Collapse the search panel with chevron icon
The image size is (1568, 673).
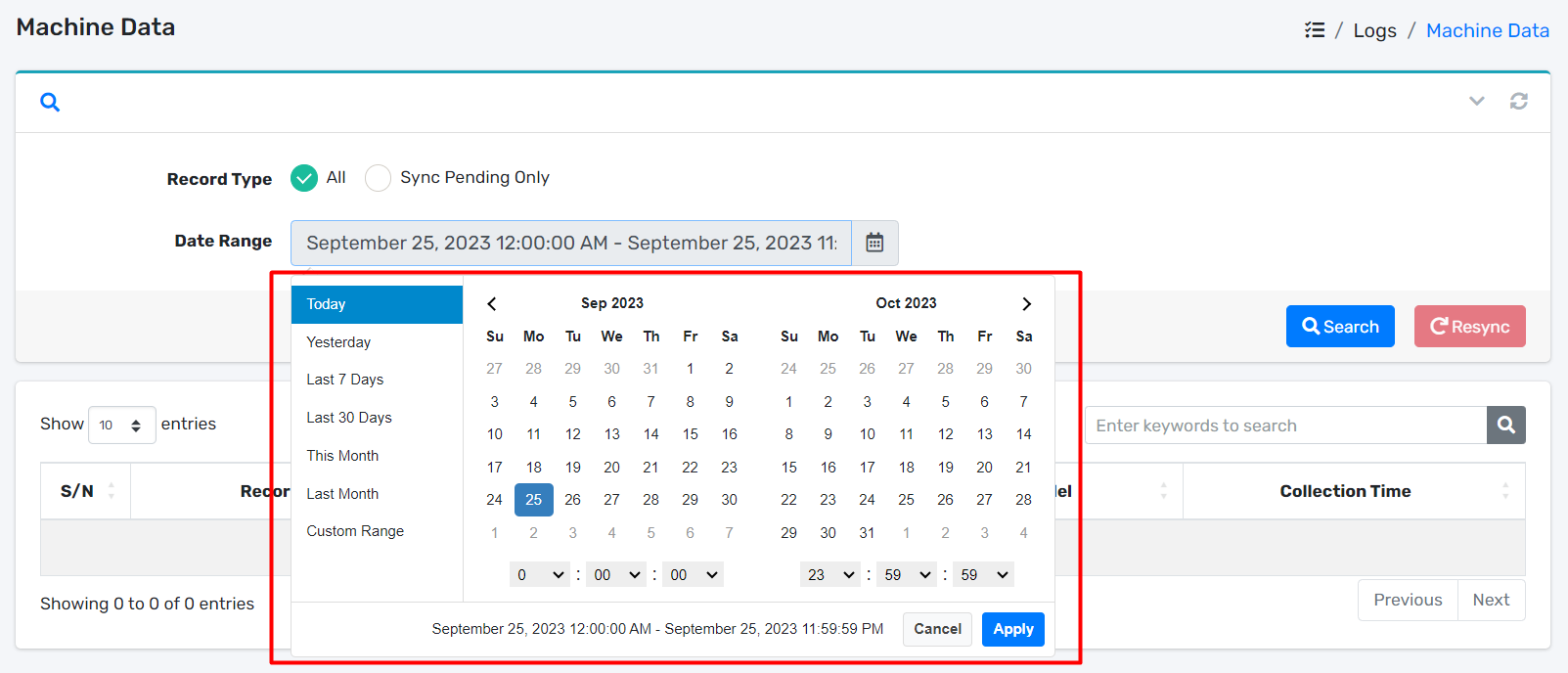1476,101
